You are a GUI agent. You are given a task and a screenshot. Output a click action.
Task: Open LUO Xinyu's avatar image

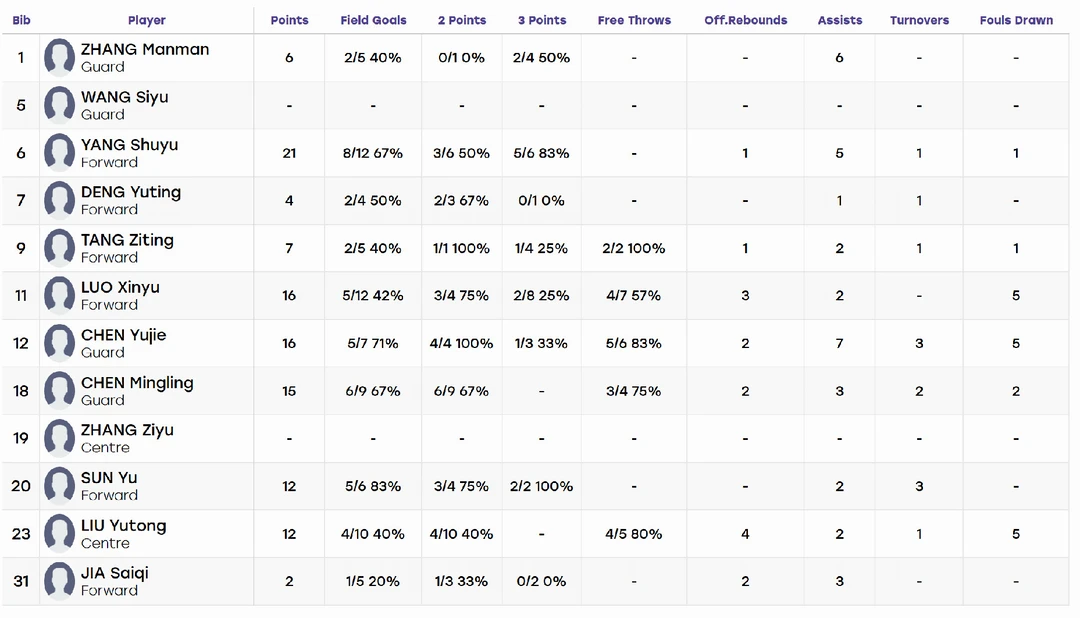(59, 296)
